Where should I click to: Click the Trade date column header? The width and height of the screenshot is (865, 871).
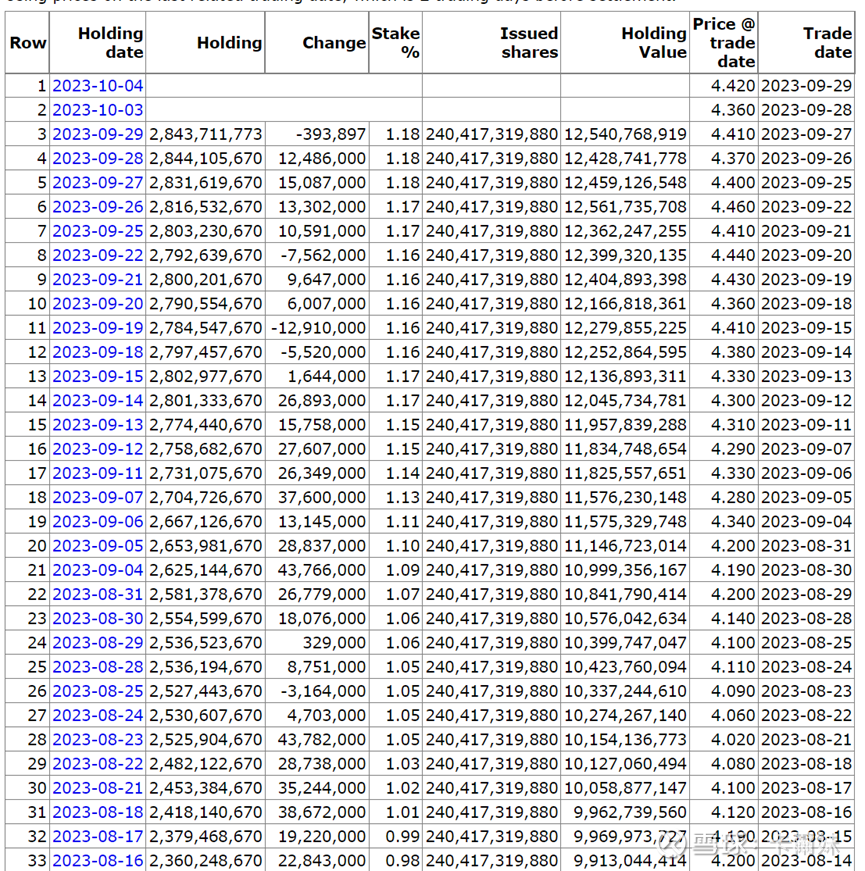pos(806,43)
